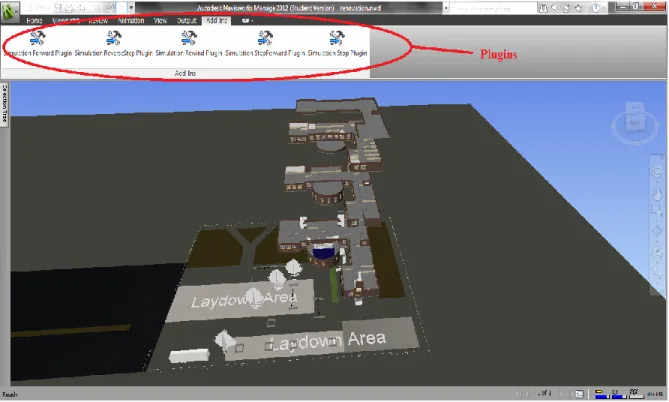This screenshot has width=669, height=402.
Task: Expand the Quick Access Toolbar customize arrow
Action: [x=131, y=8]
